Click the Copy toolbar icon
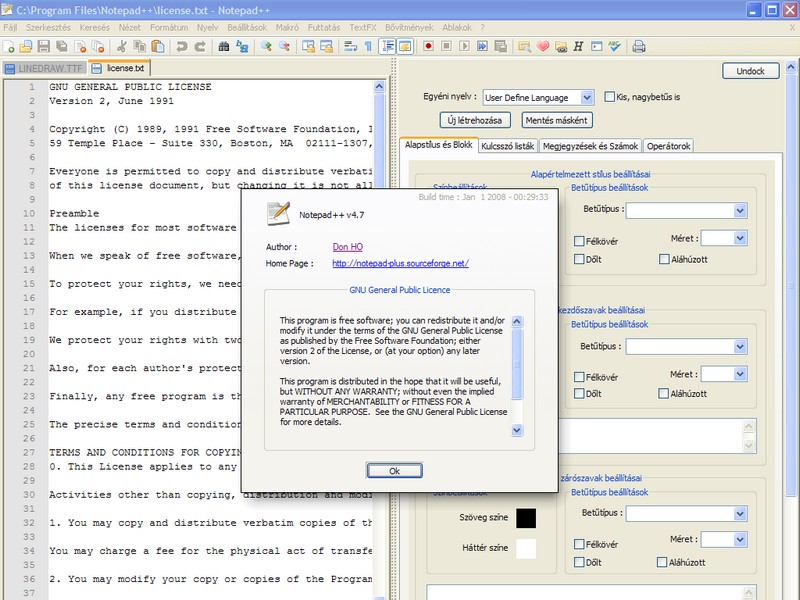The height and width of the screenshot is (600, 800). point(139,47)
